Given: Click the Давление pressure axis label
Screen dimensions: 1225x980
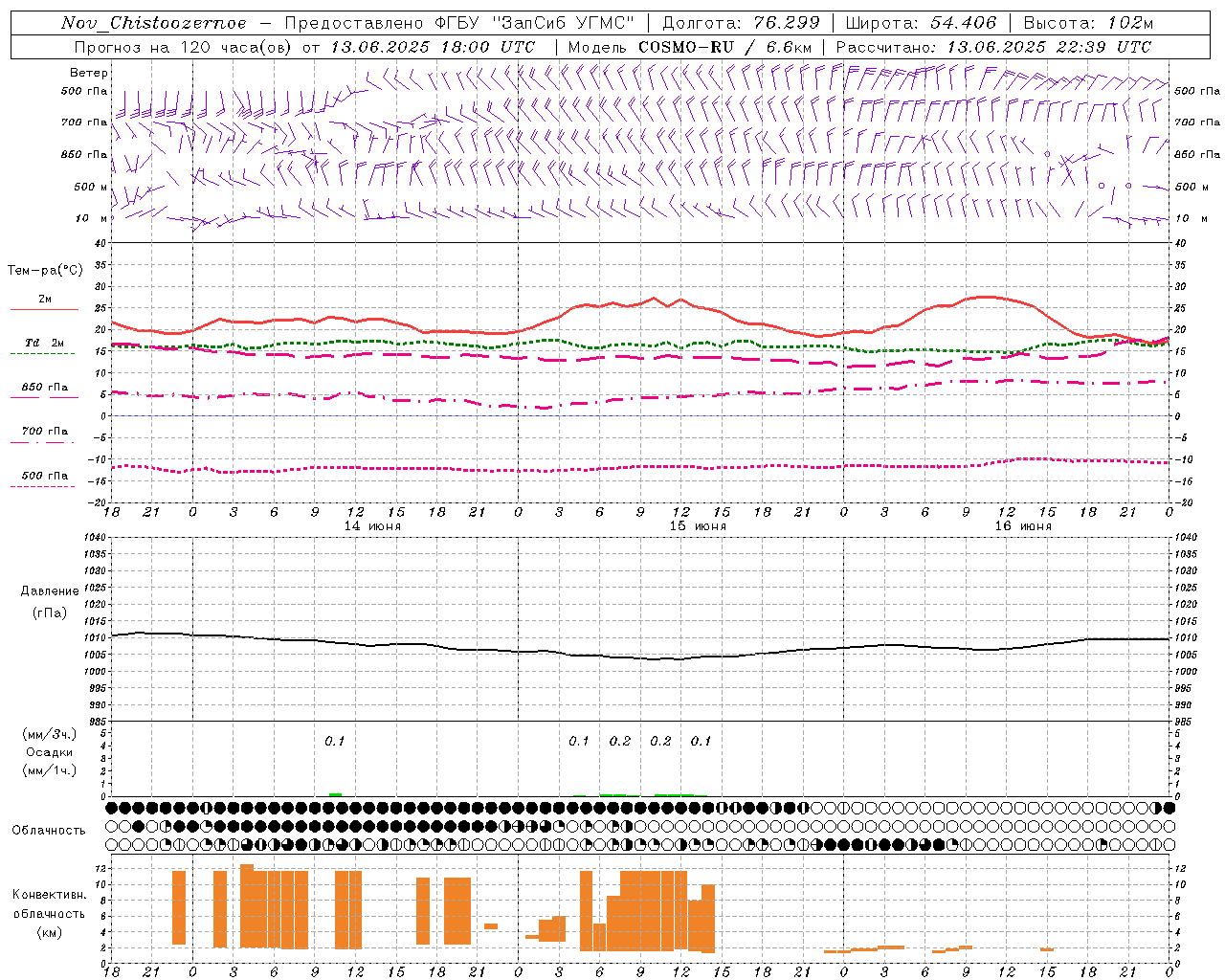Looking at the screenshot, I should [x=49, y=591].
